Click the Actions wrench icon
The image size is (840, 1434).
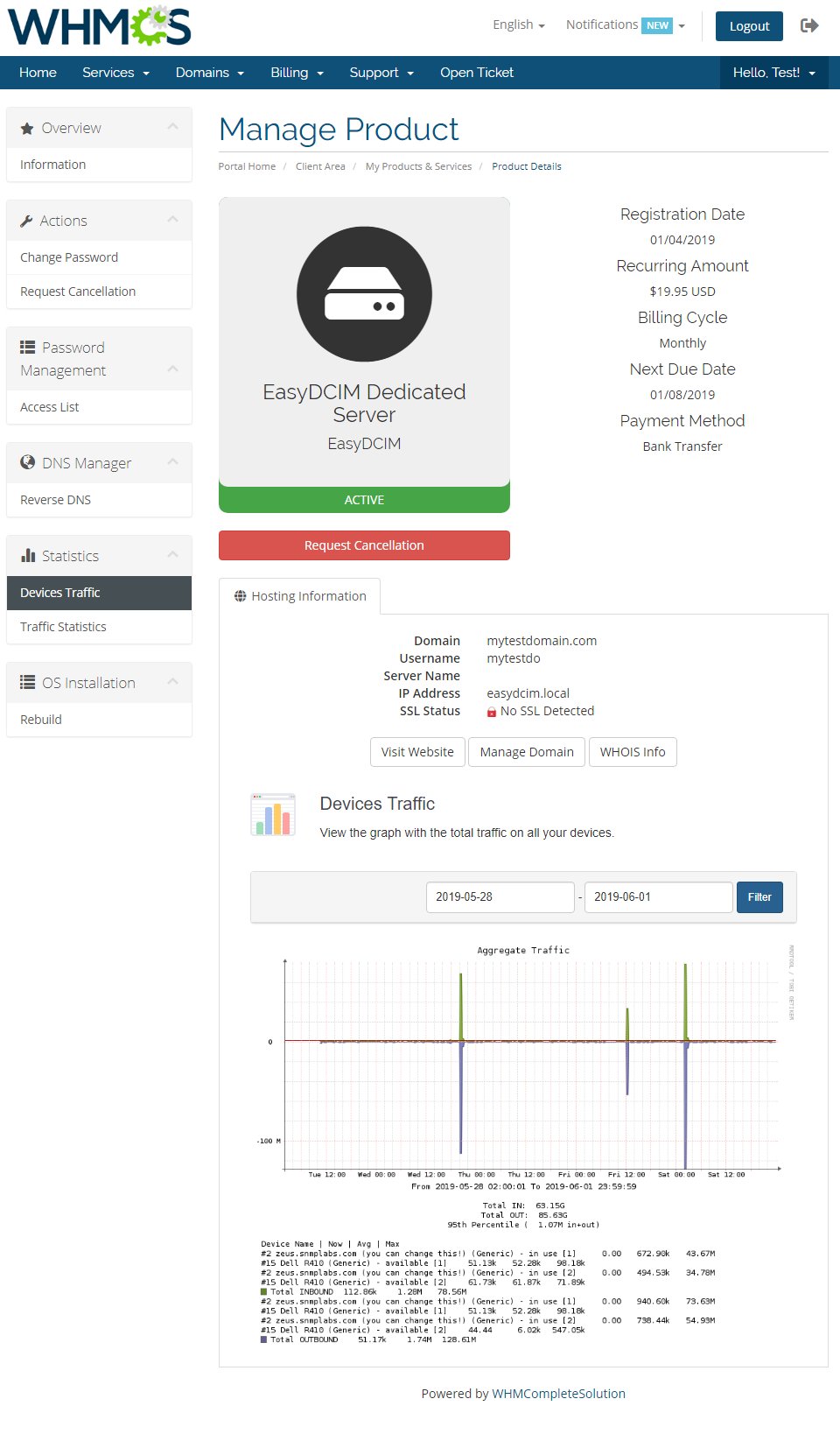tap(26, 221)
